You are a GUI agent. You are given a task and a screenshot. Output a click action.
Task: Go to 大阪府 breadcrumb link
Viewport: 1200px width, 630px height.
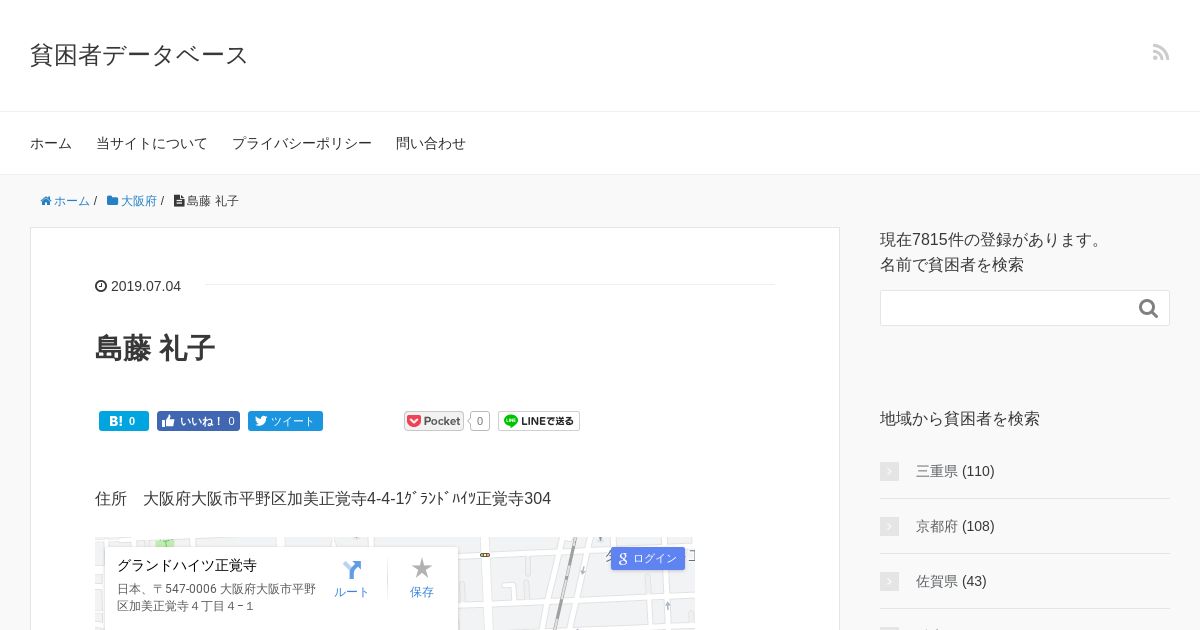(x=139, y=201)
